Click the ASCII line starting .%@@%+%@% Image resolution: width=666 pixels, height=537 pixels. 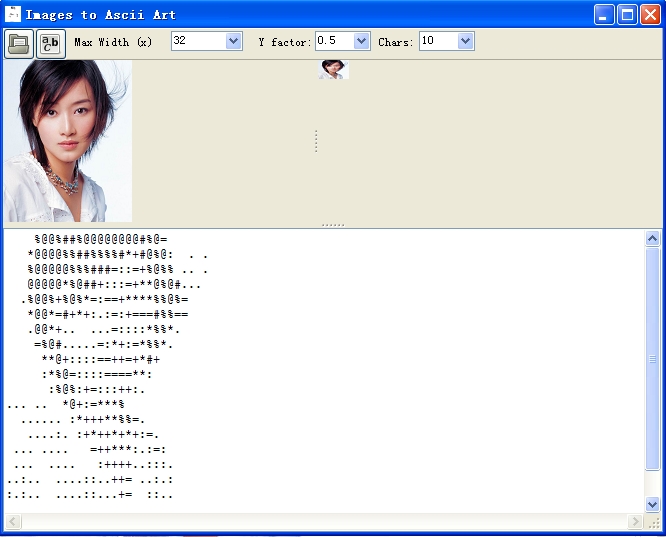(104, 300)
